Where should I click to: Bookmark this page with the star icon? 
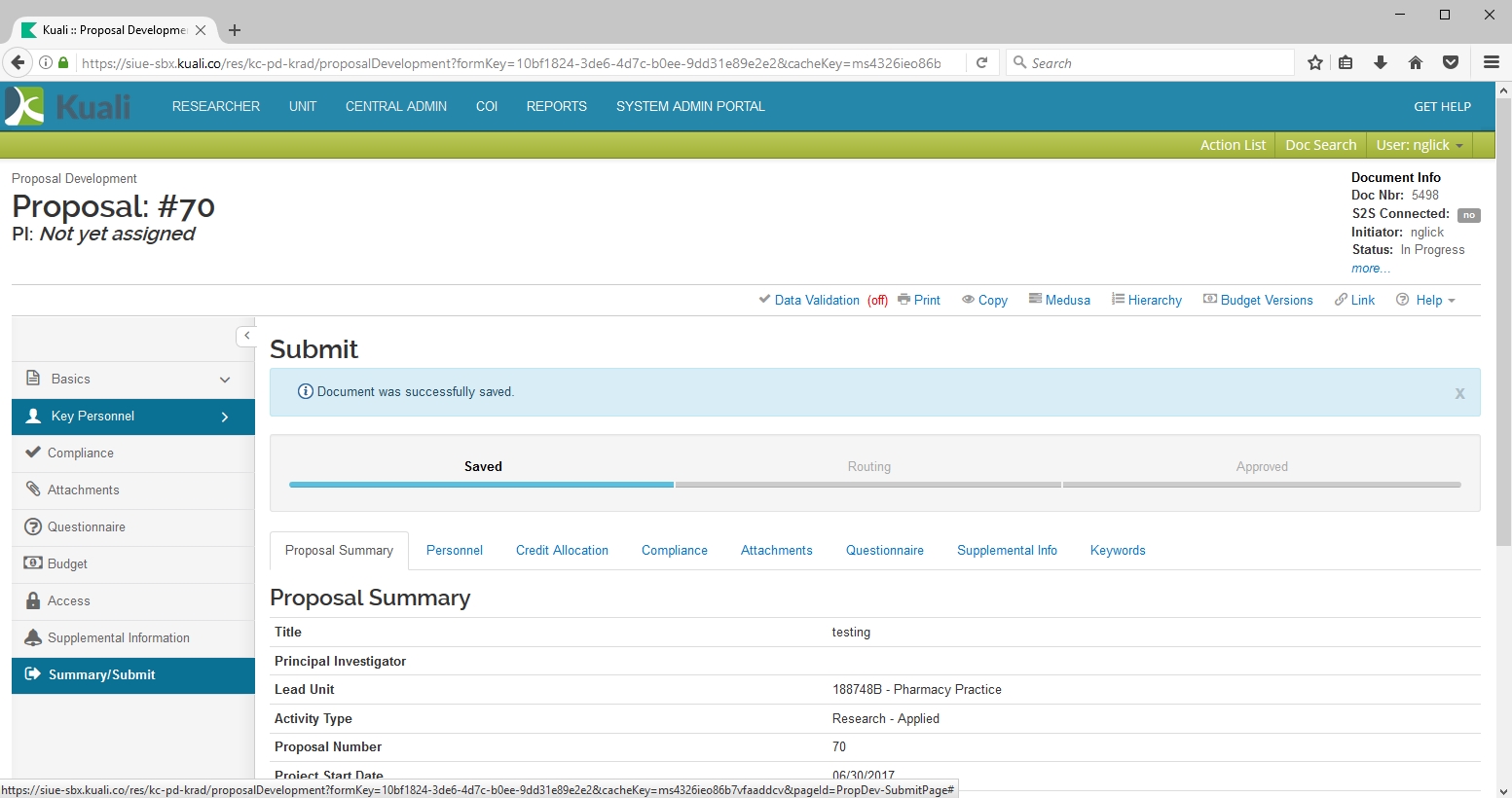coord(1315,63)
